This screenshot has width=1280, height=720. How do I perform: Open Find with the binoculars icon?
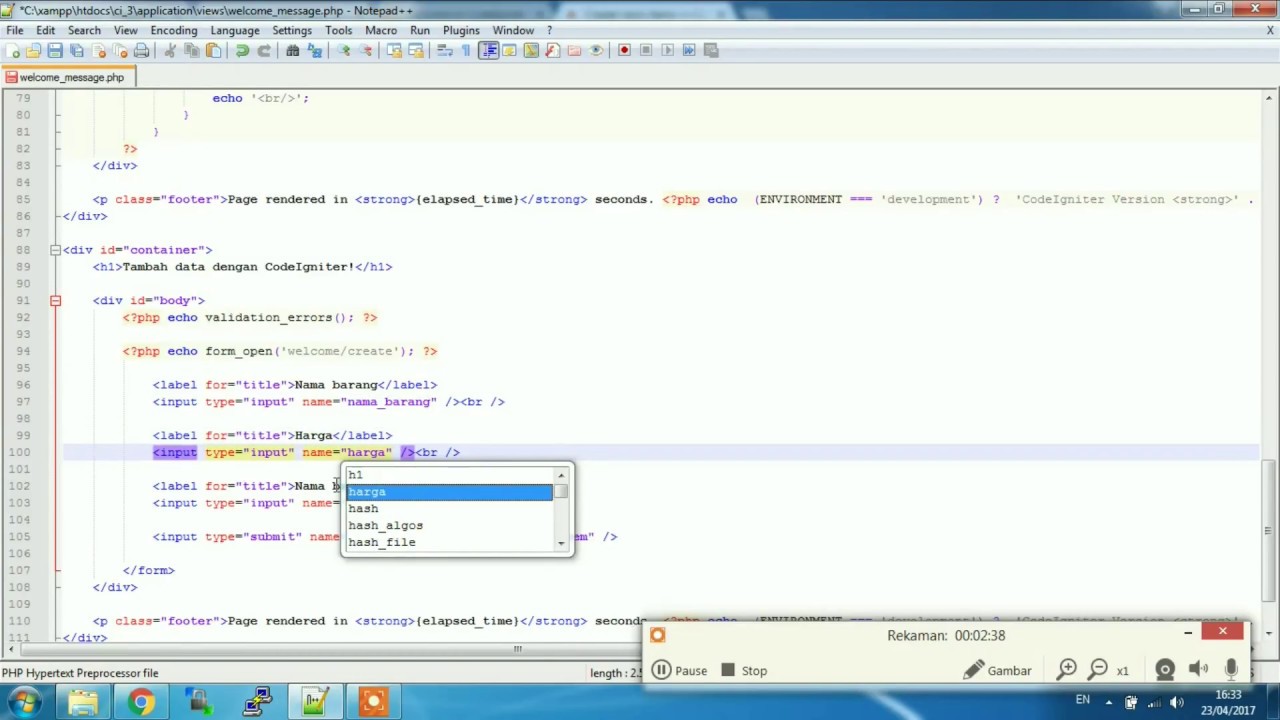click(293, 51)
